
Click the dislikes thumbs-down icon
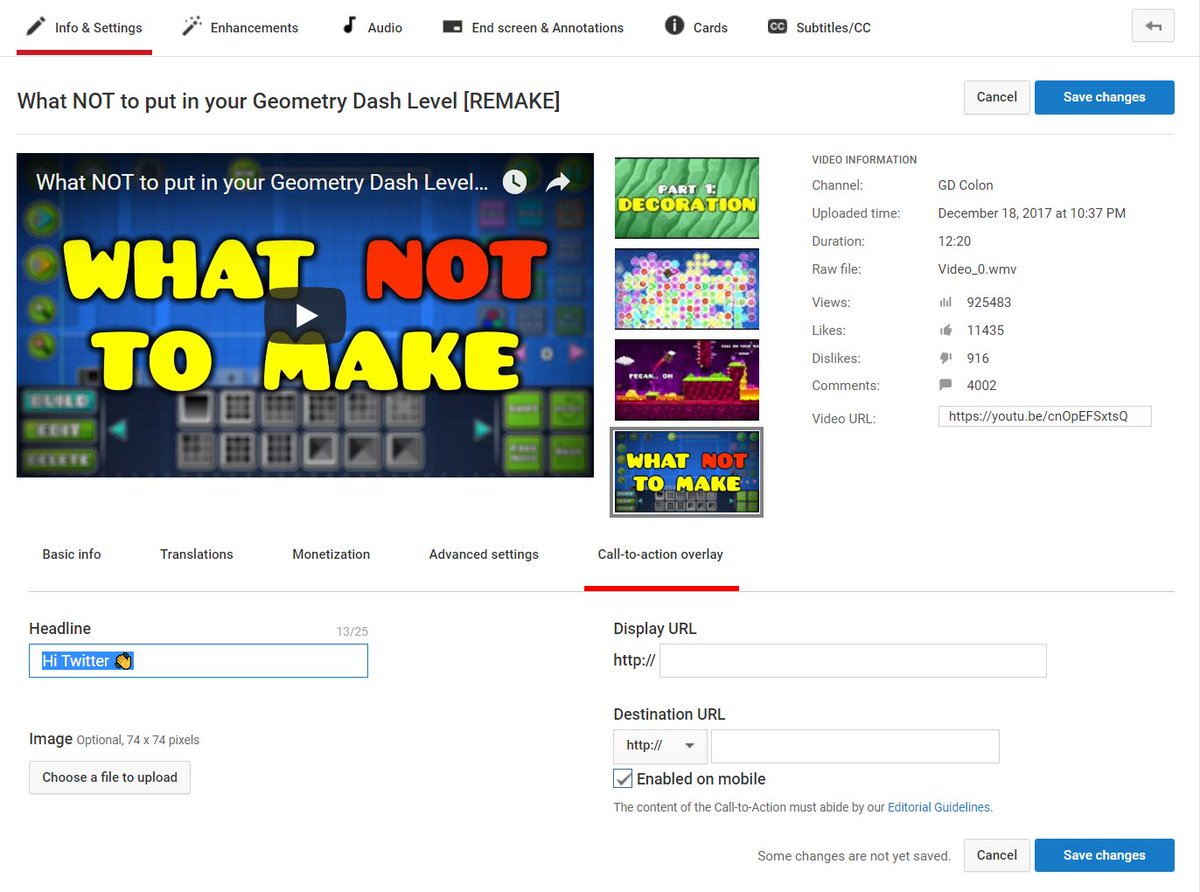pyautogui.click(x=946, y=358)
